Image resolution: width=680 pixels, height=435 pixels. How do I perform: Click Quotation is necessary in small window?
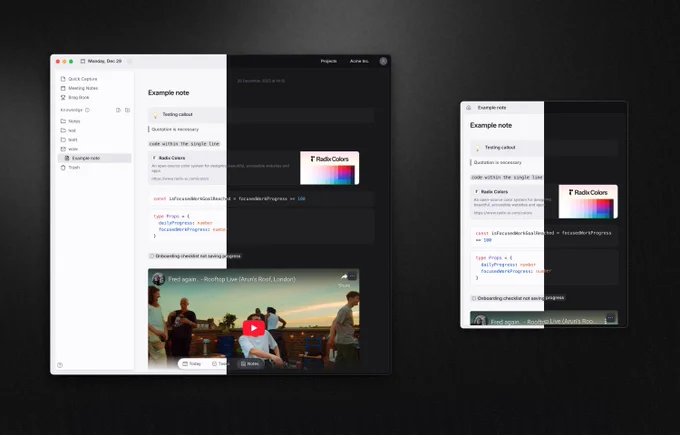pyautogui.click(x=497, y=162)
